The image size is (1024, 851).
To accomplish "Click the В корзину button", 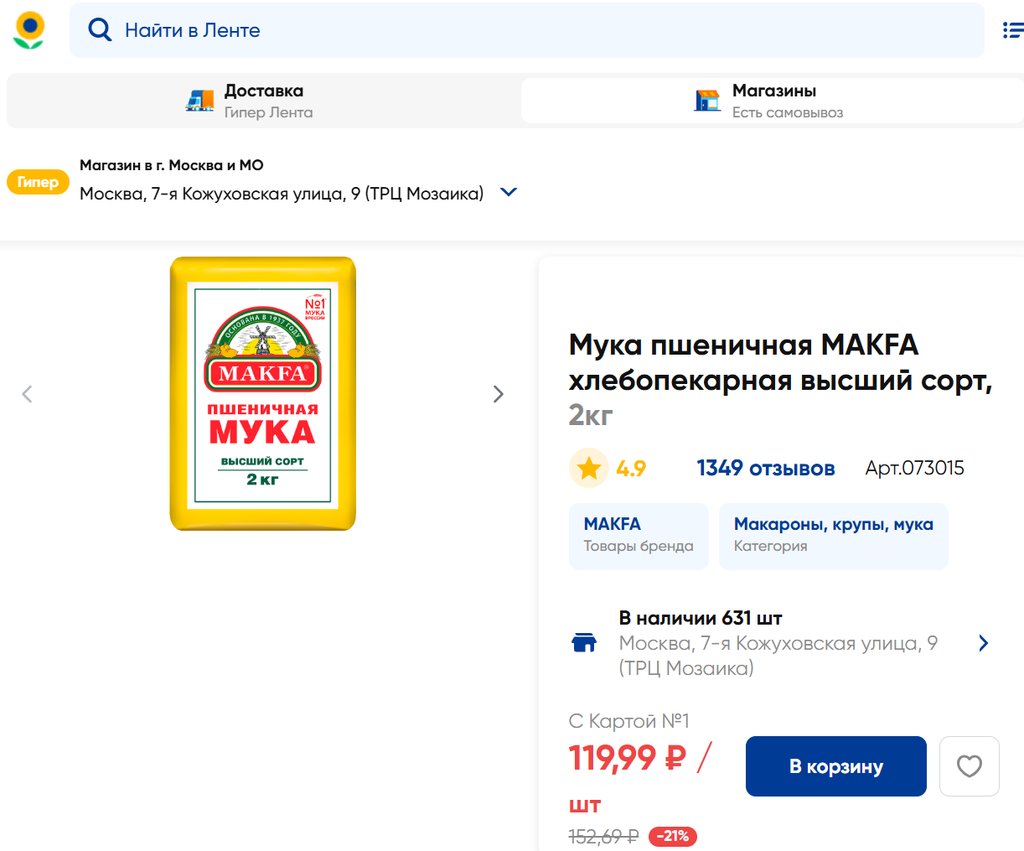I will click(836, 766).
